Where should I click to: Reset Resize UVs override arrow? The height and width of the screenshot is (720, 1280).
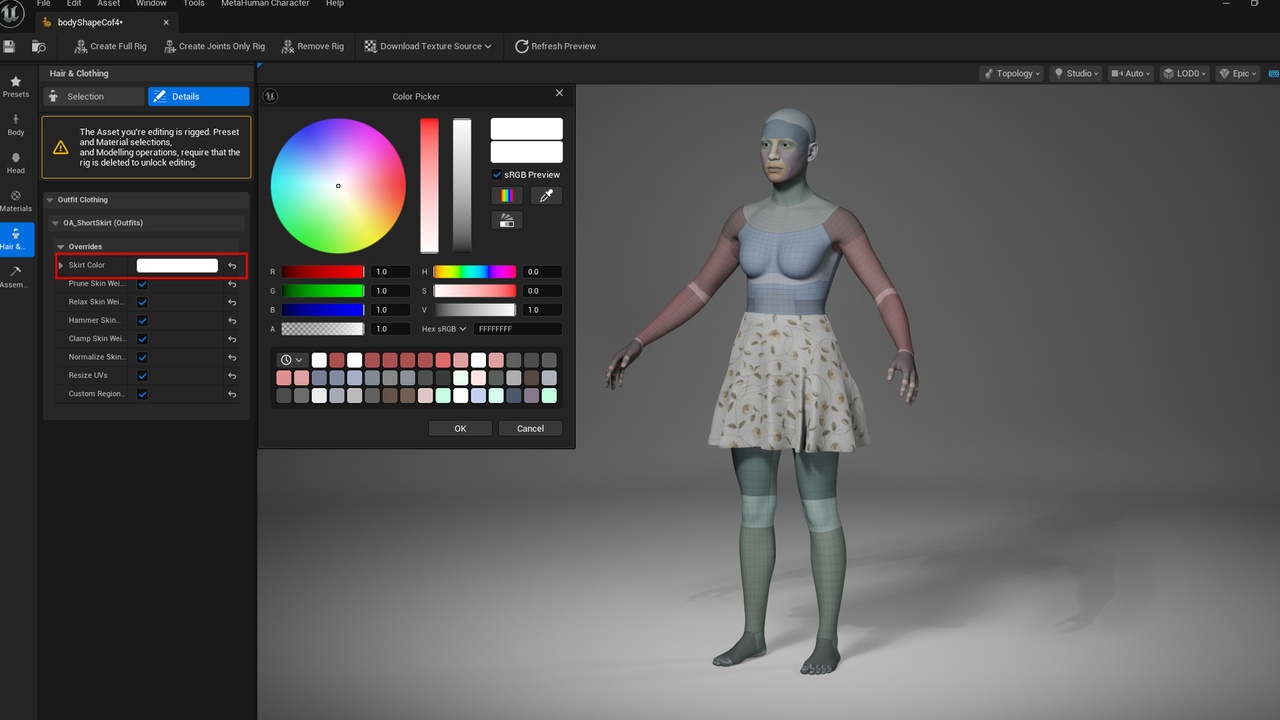(x=232, y=376)
